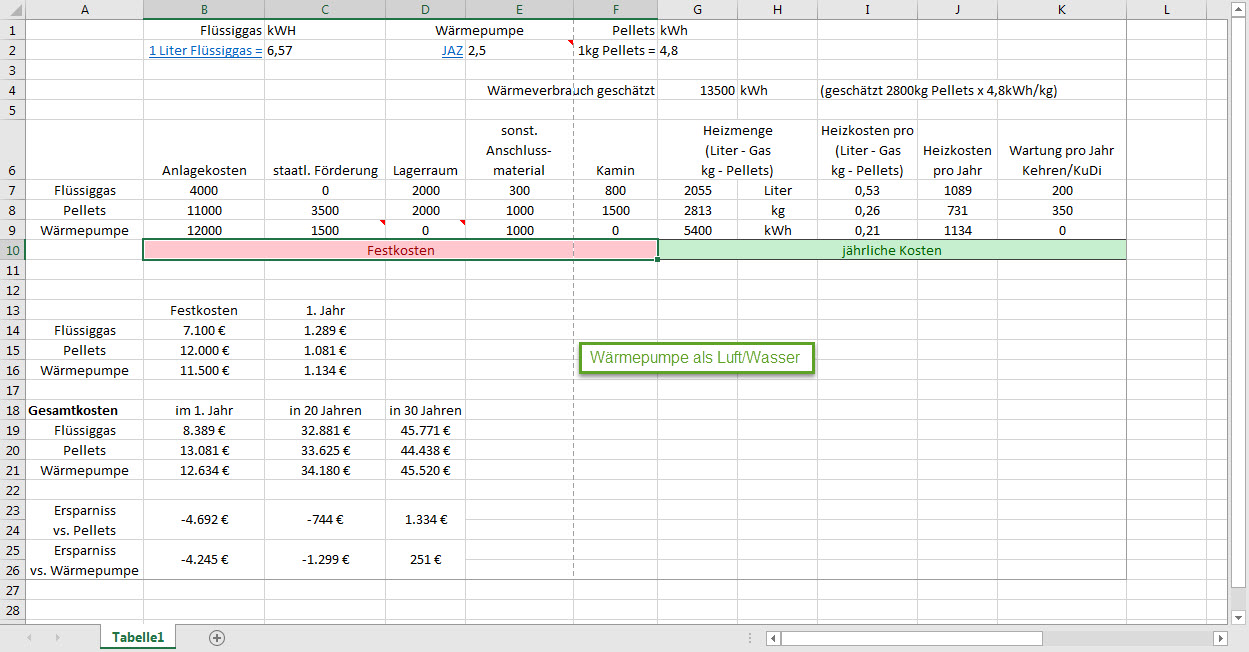Click Pellets 20-year total 33.625 €
The height and width of the screenshot is (652, 1249).
(x=325, y=450)
